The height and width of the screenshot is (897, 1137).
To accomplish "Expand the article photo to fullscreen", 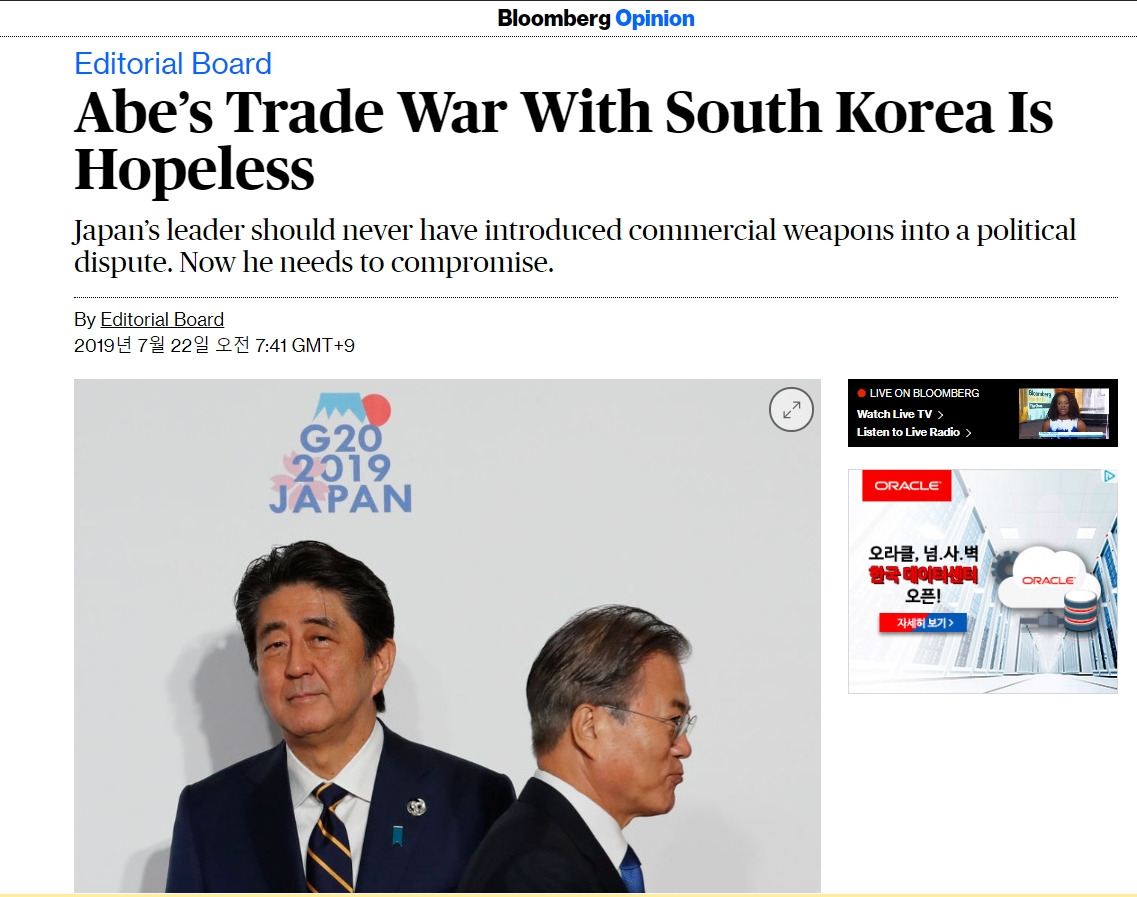I will click(x=791, y=410).
